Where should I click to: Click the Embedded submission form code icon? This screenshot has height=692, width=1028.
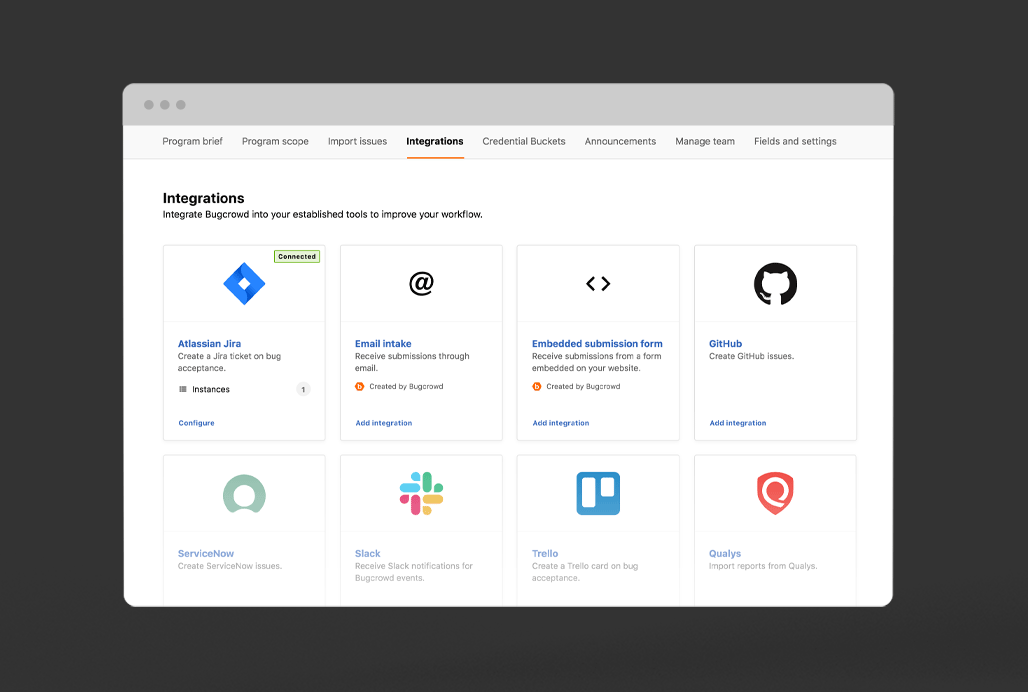pos(598,284)
